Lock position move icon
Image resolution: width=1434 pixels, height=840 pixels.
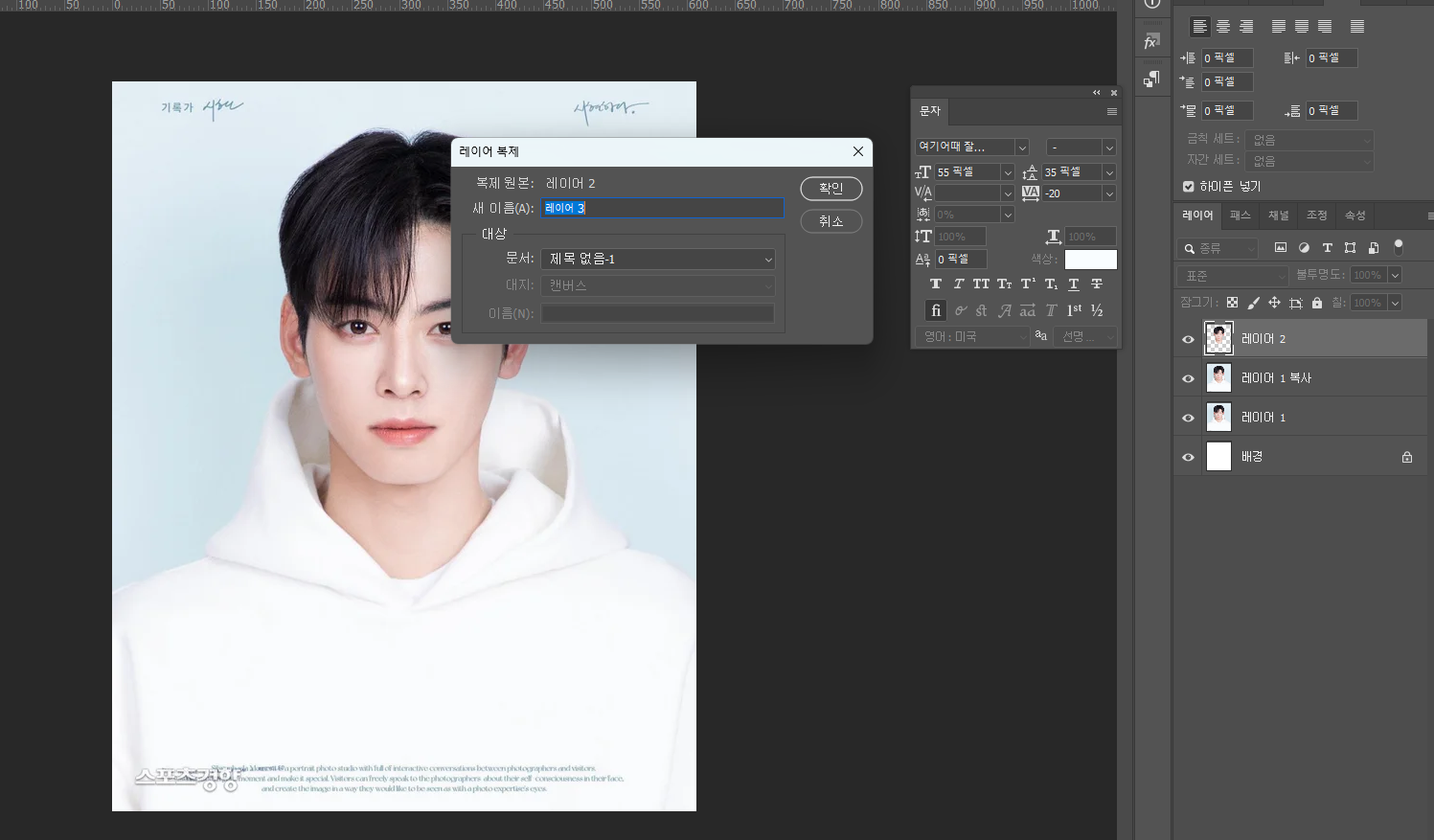pos(1274,303)
